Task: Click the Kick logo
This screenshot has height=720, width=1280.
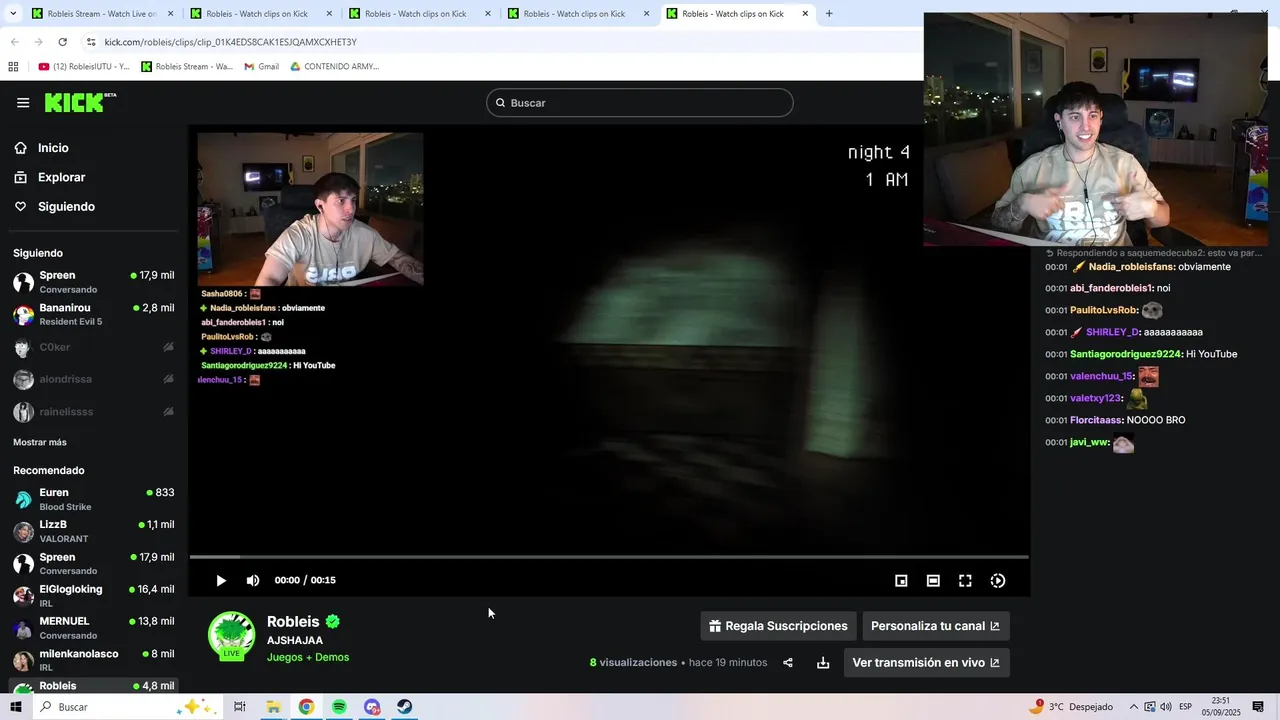Action: pyautogui.click(x=80, y=102)
